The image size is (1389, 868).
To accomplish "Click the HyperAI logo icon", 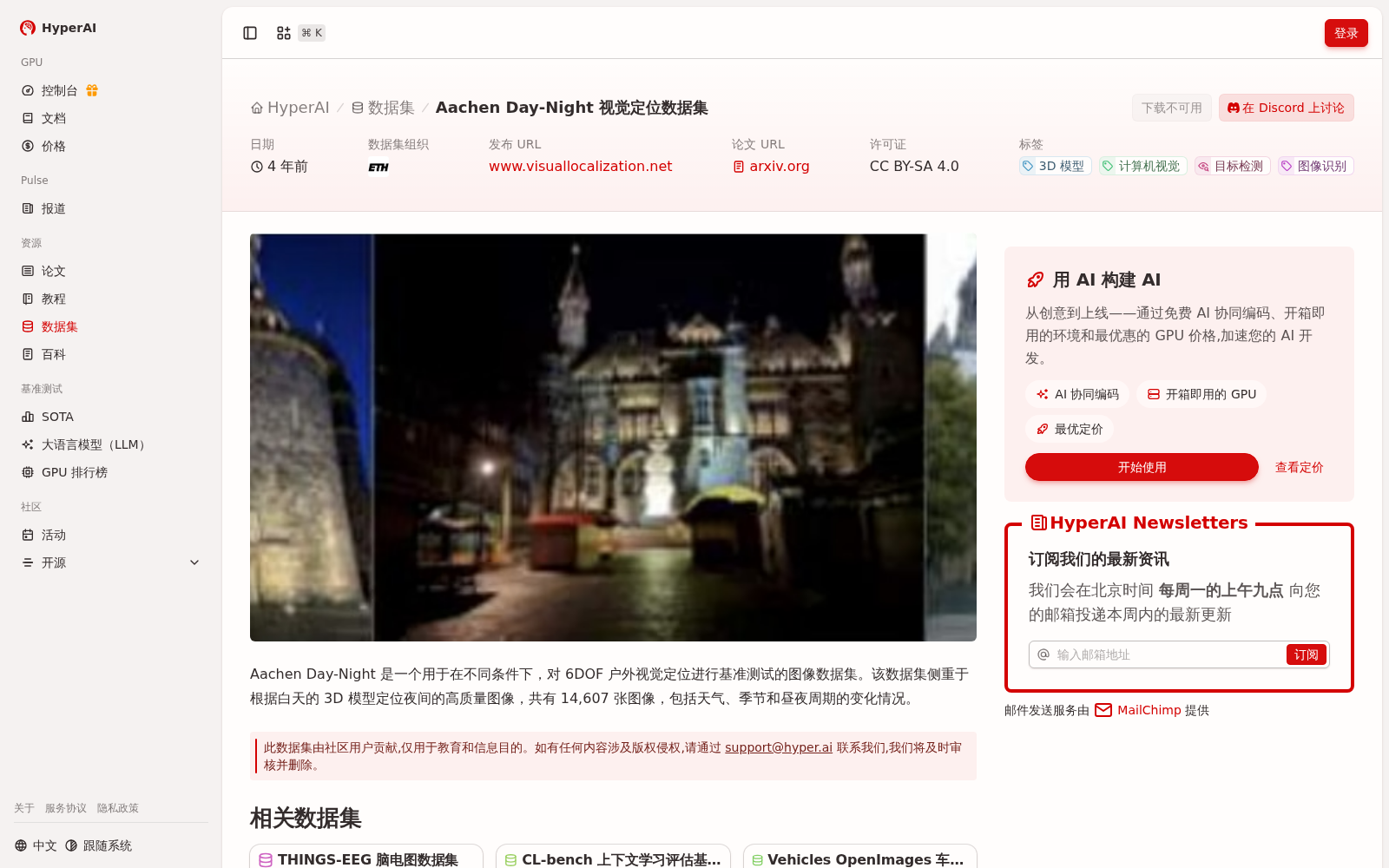I will click(x=28, y=28).
